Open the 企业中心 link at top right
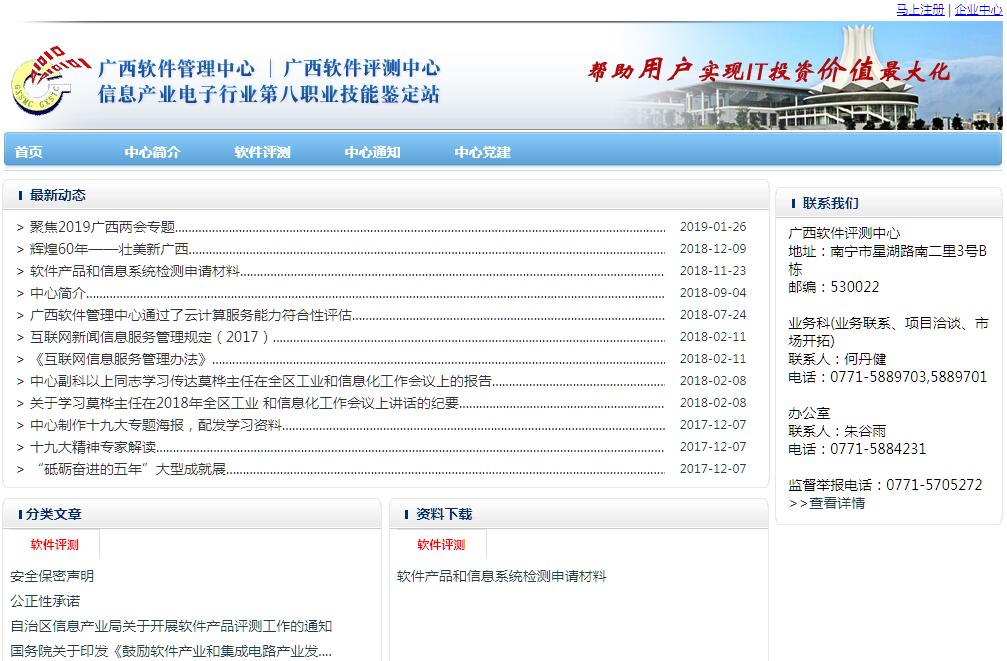The height and width of the screenshot is (661, 1007). (x=977, y=9)
